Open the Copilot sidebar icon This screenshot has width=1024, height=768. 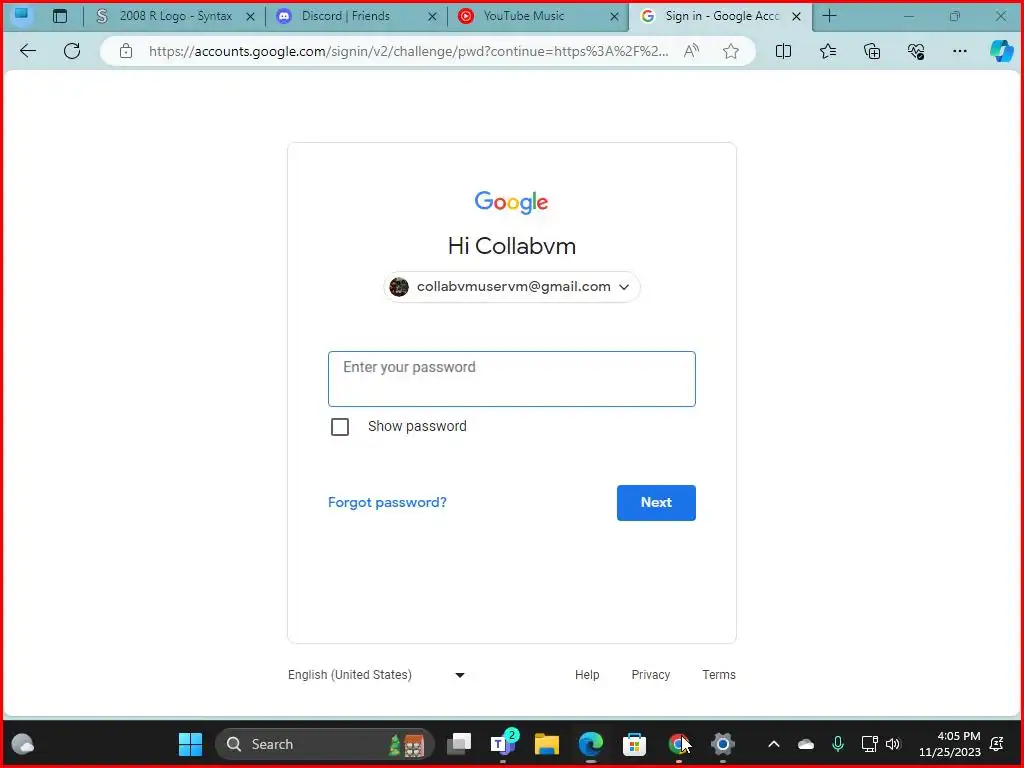point(1002,51)
